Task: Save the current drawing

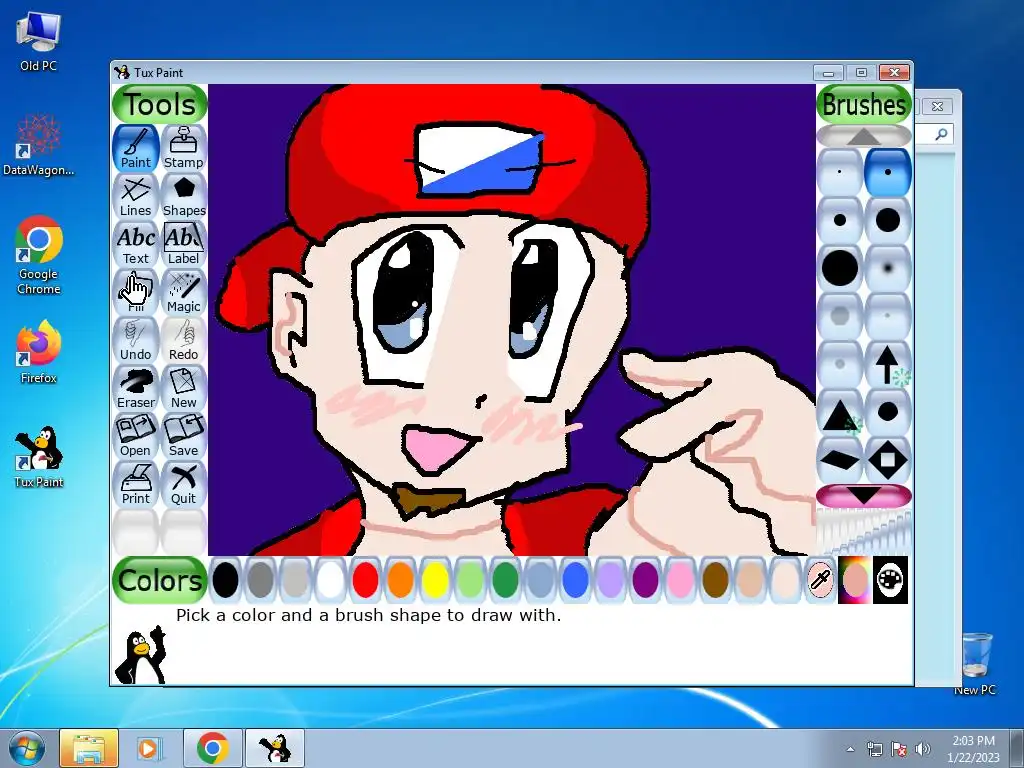Action: 184,436
